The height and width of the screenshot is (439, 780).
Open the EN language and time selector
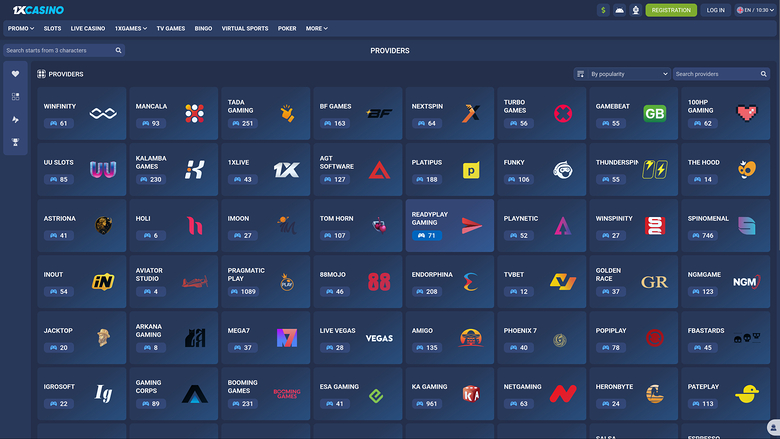click(x=755, y=10)
